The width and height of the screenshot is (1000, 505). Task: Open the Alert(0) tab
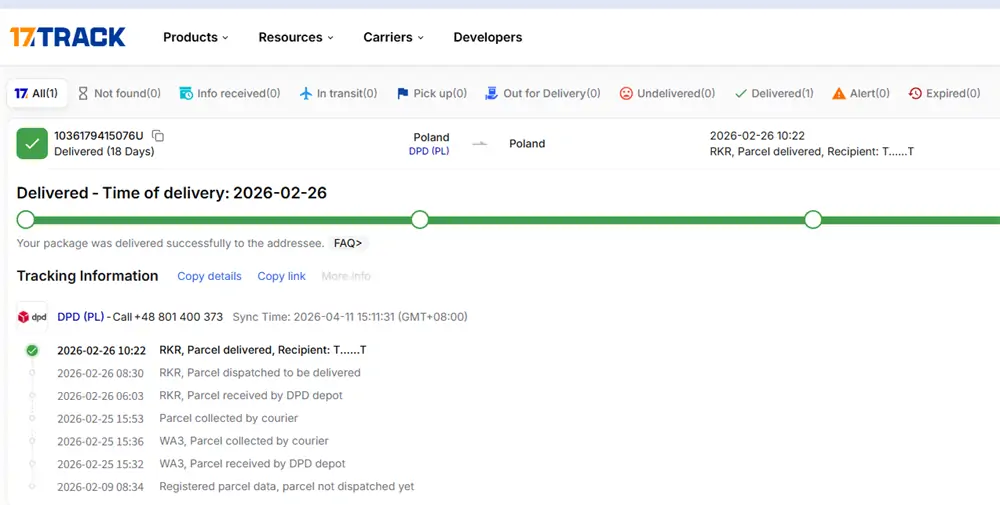click(861, 93)
